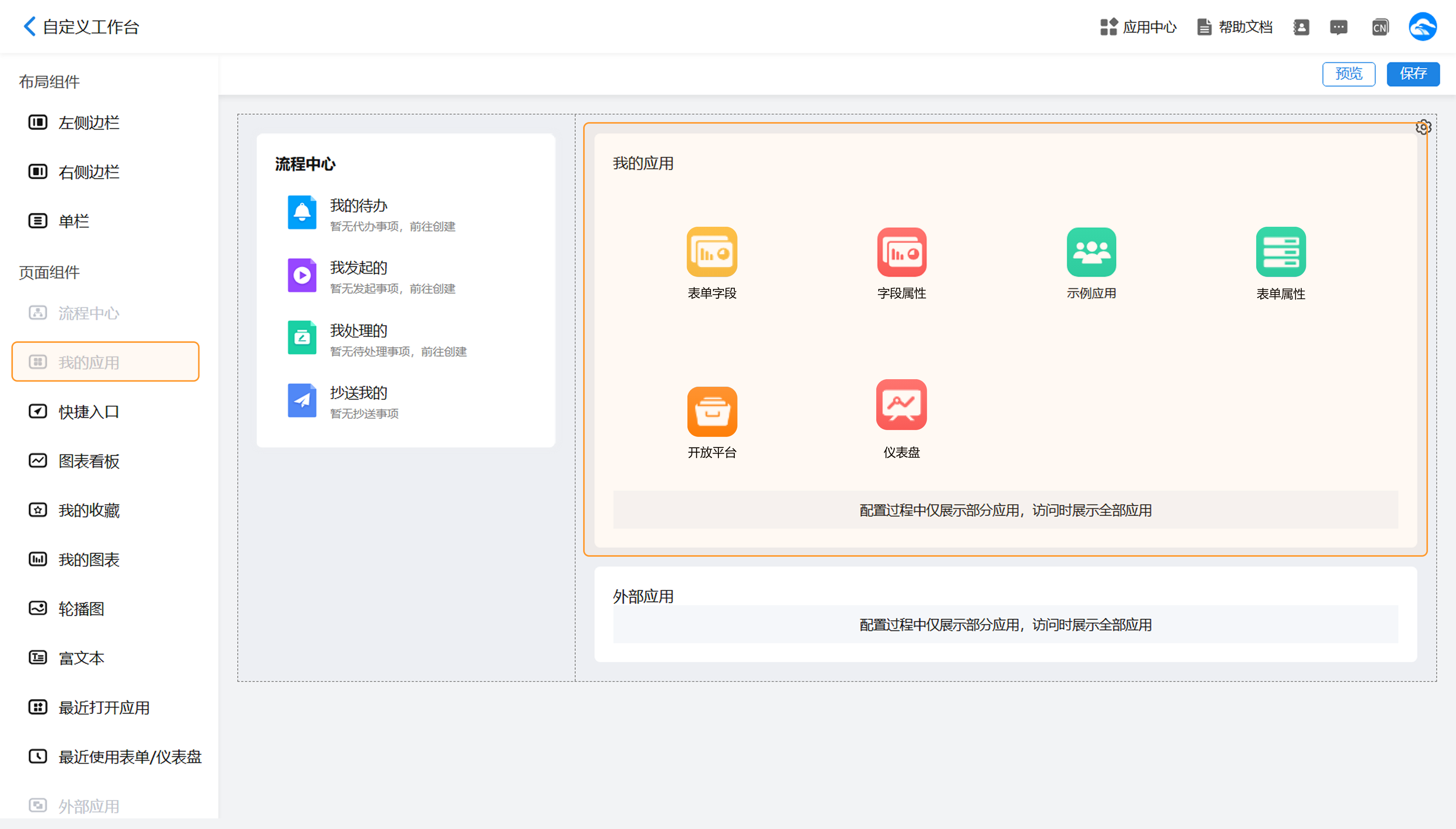Click the 流程中心 widget heading
The height and width of the screenshot is (829, 1456).
305,165
